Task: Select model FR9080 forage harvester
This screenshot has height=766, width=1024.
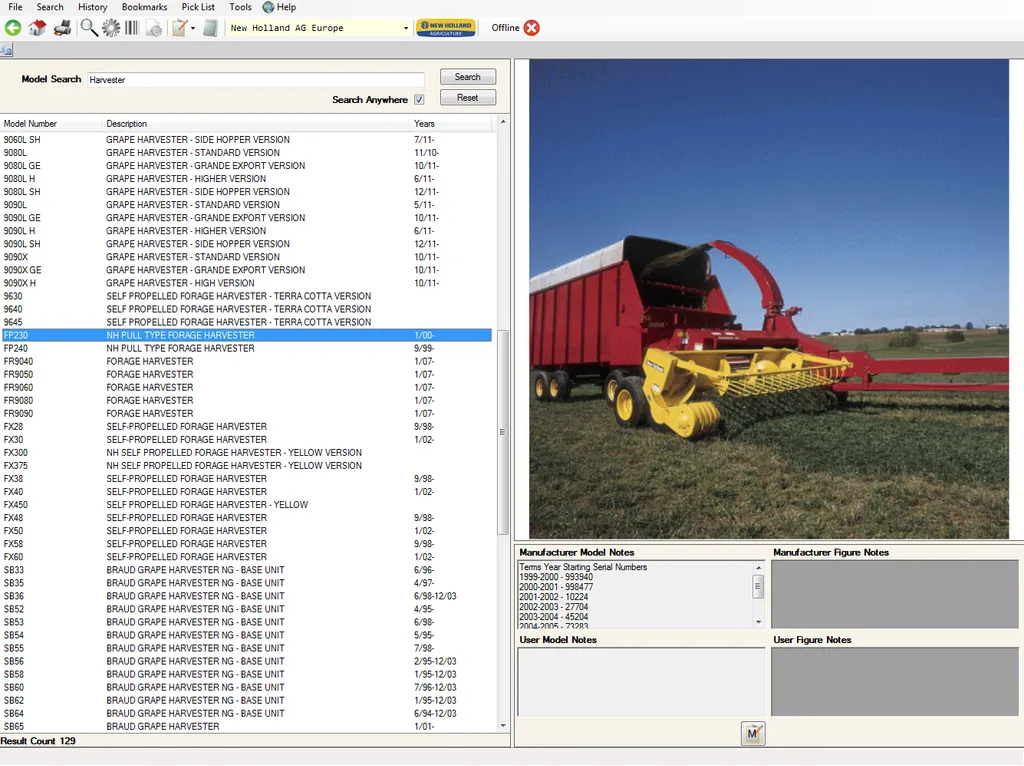Action: point(246,400)
